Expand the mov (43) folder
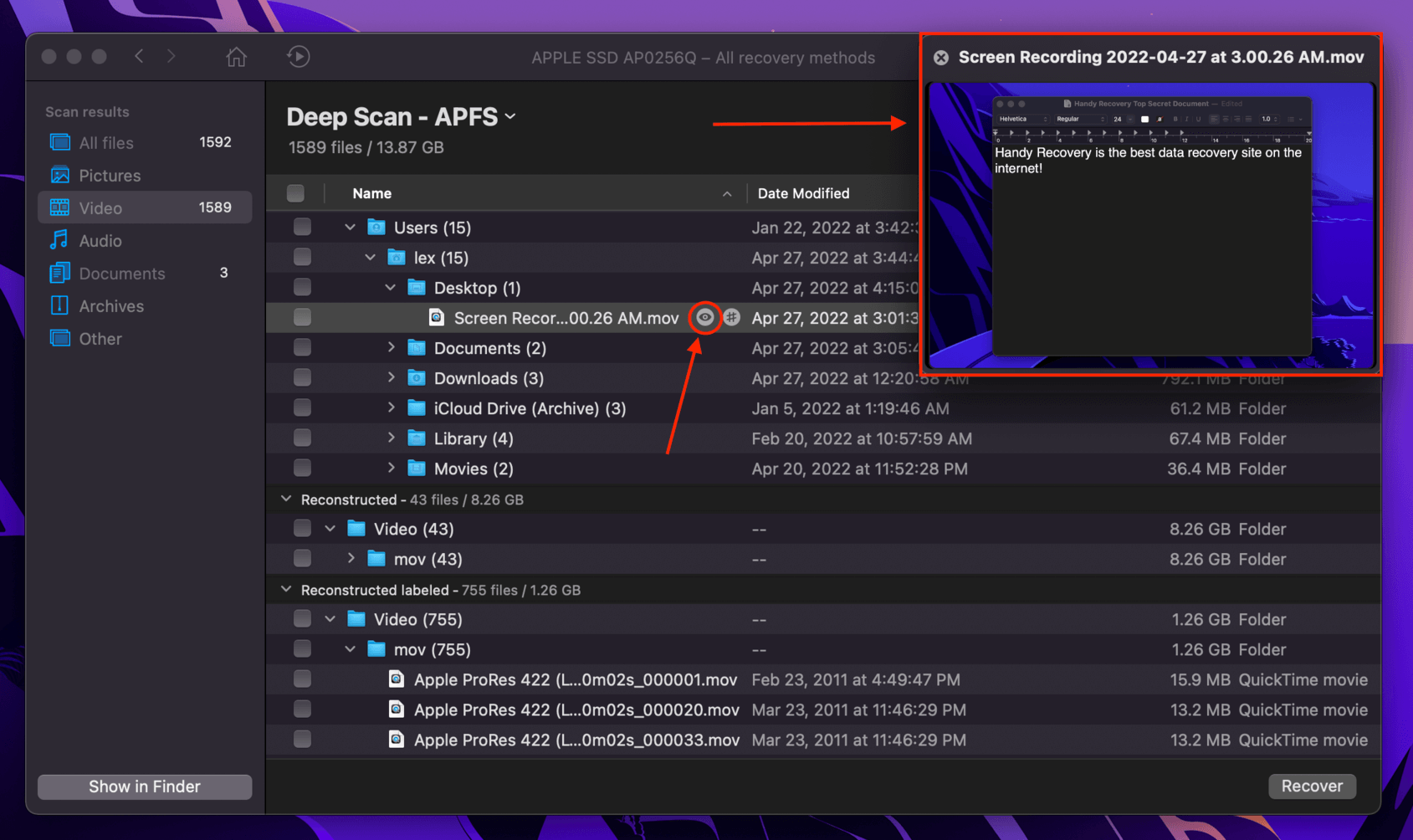1413x840 pixels. coord(351,559)
